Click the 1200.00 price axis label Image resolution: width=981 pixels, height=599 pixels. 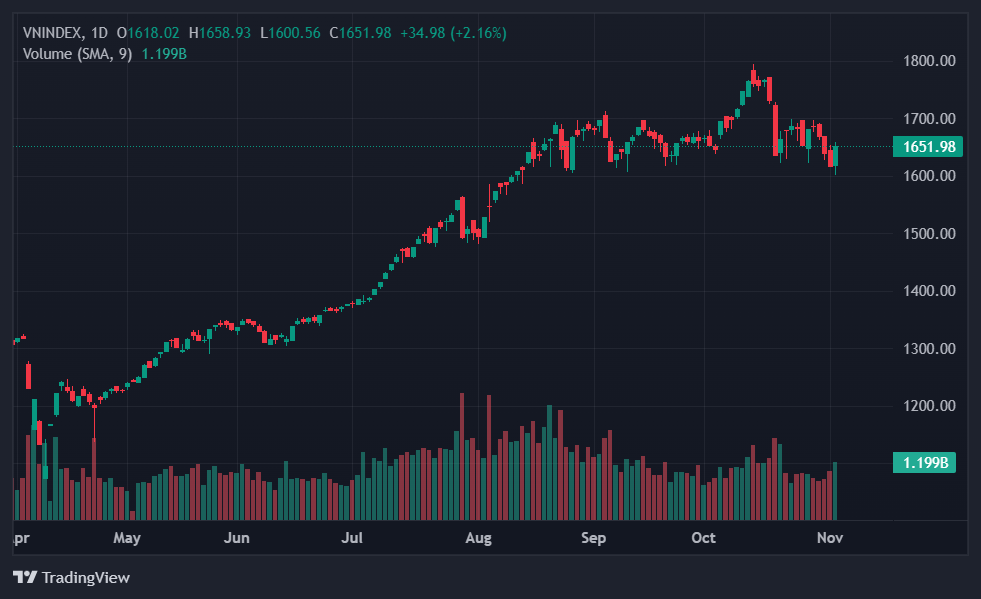tap(929, 406)
